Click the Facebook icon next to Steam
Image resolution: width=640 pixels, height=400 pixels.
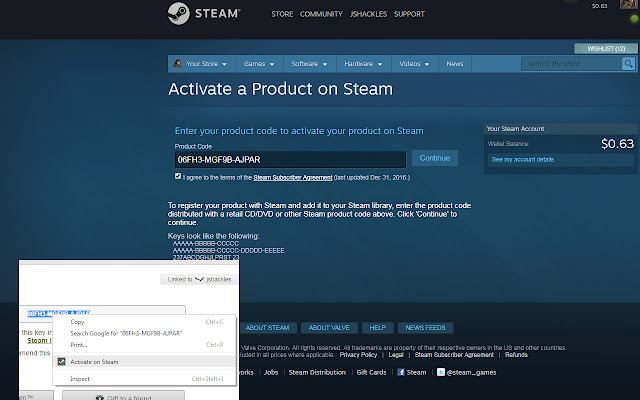click(x=401, y=372)
